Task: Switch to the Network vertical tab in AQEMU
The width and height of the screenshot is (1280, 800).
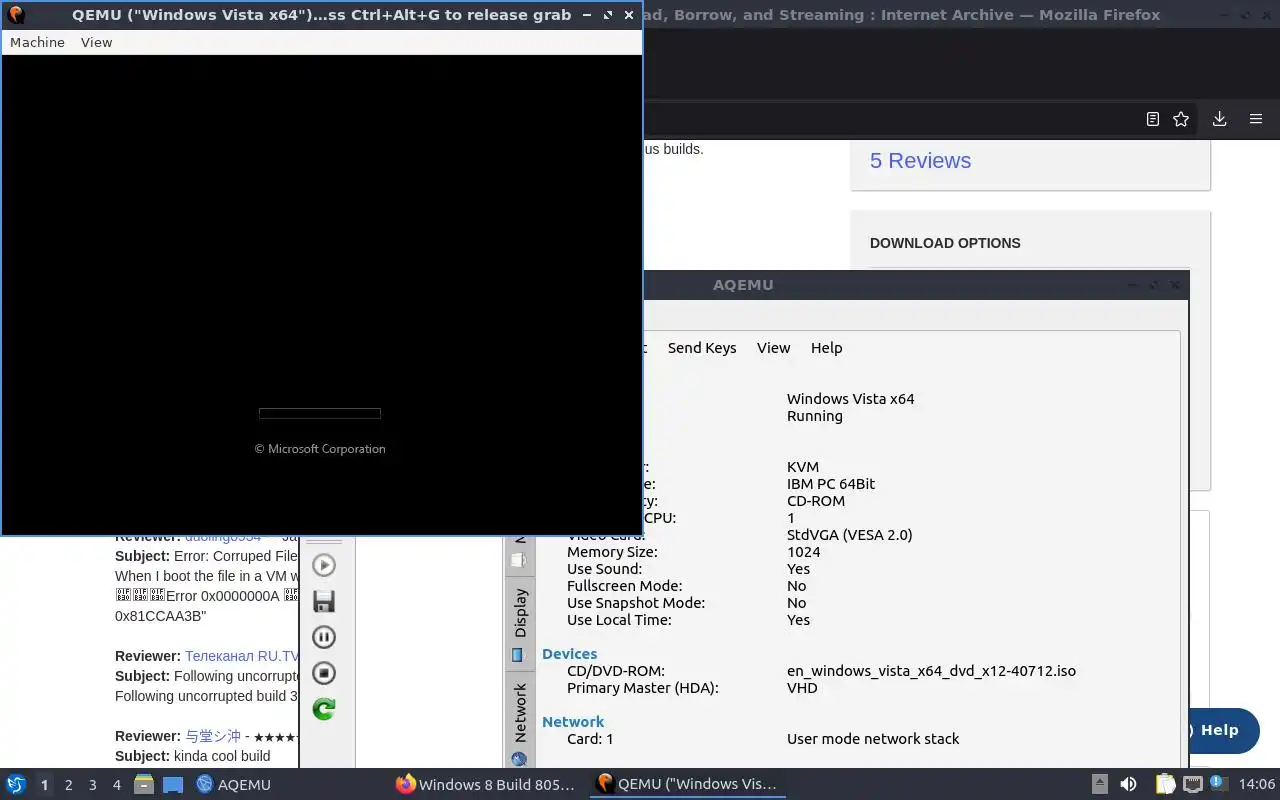Action: click(519, 723)
